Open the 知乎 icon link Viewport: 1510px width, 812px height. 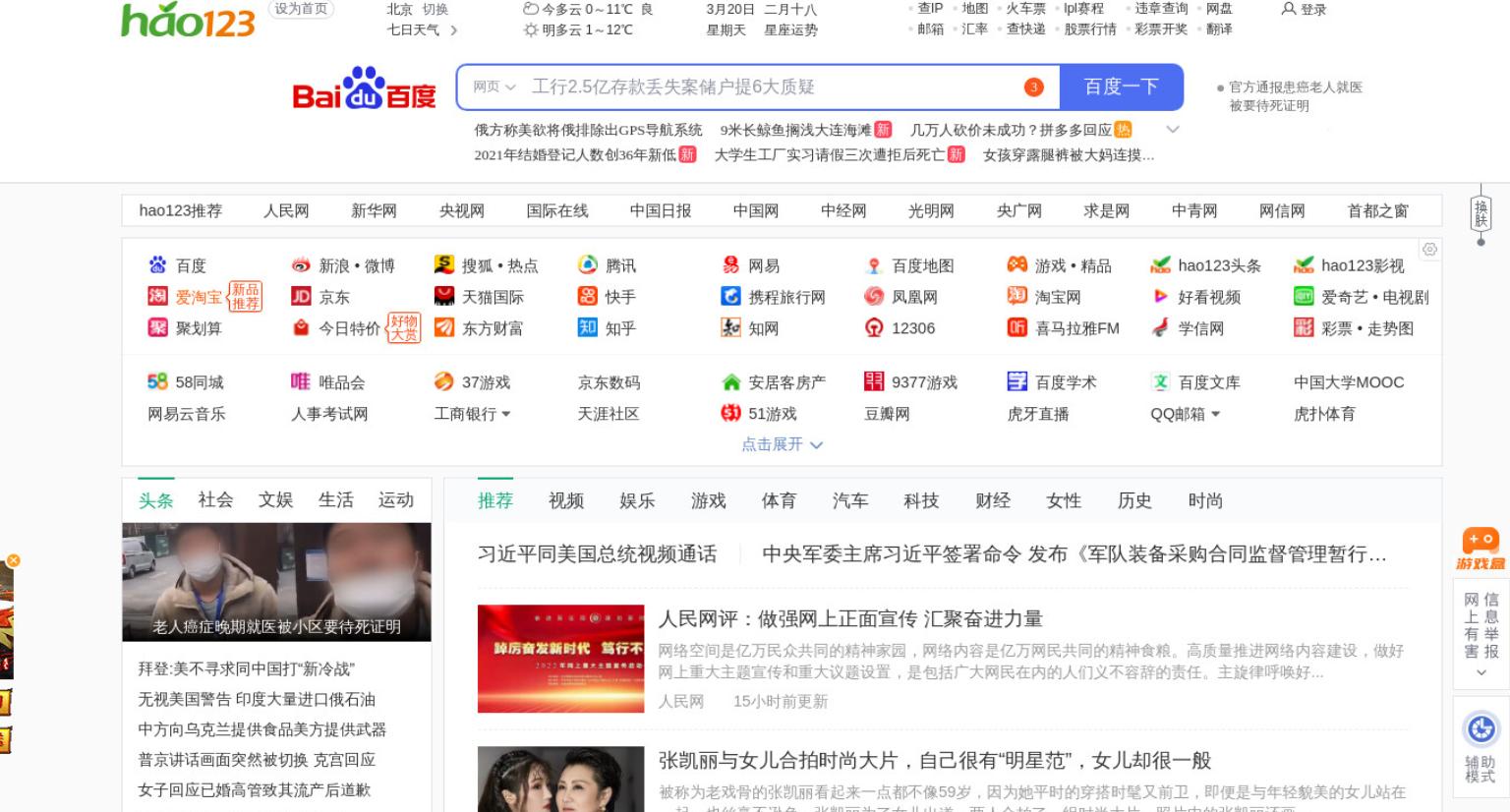tap(588, 328)
